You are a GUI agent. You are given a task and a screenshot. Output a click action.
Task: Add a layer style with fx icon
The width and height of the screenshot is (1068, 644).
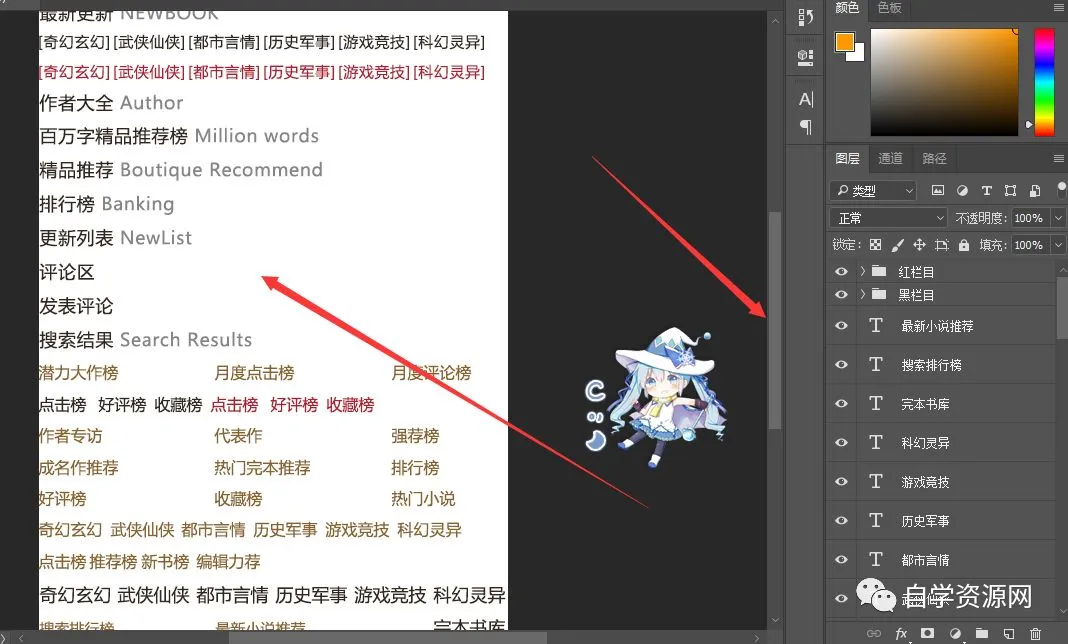(x=901, y=634)
